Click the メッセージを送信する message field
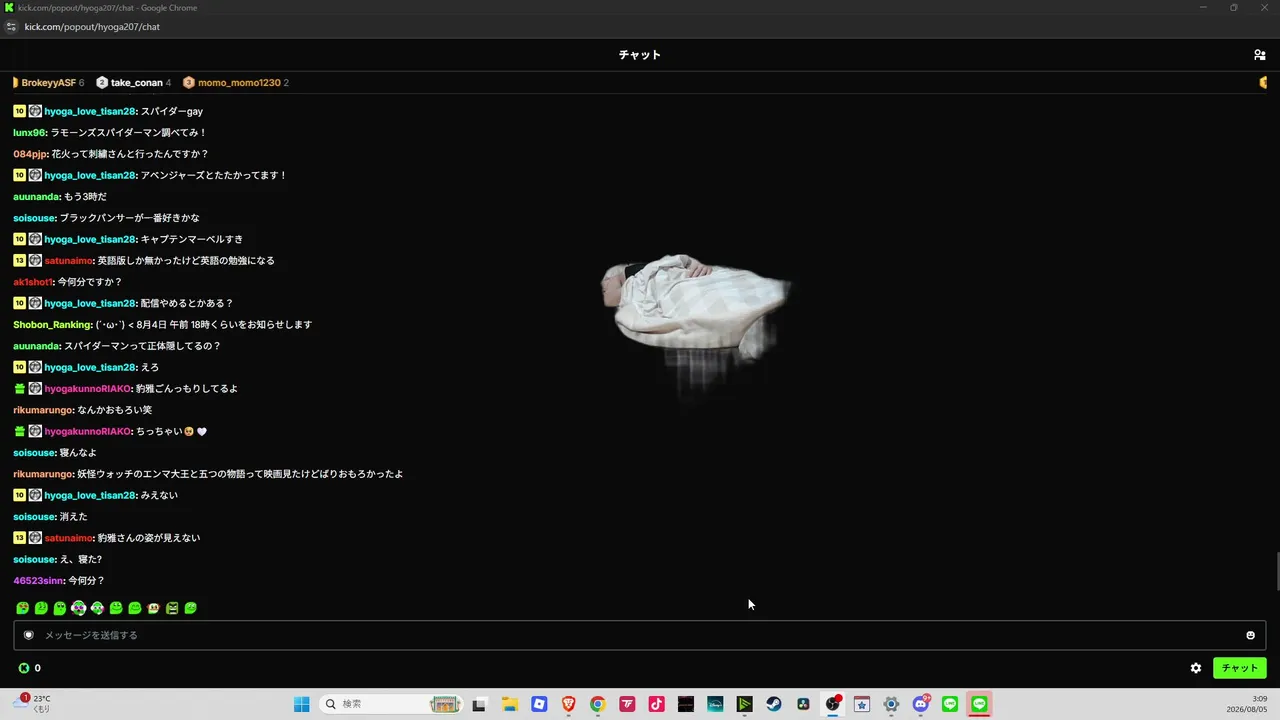 [640, 635]
